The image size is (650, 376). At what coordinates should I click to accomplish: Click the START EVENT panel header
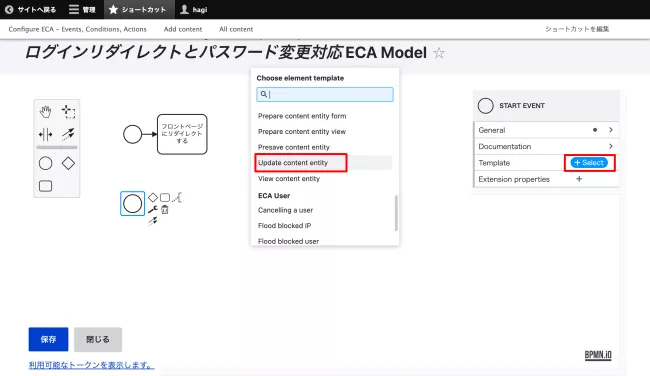point(546,106)
